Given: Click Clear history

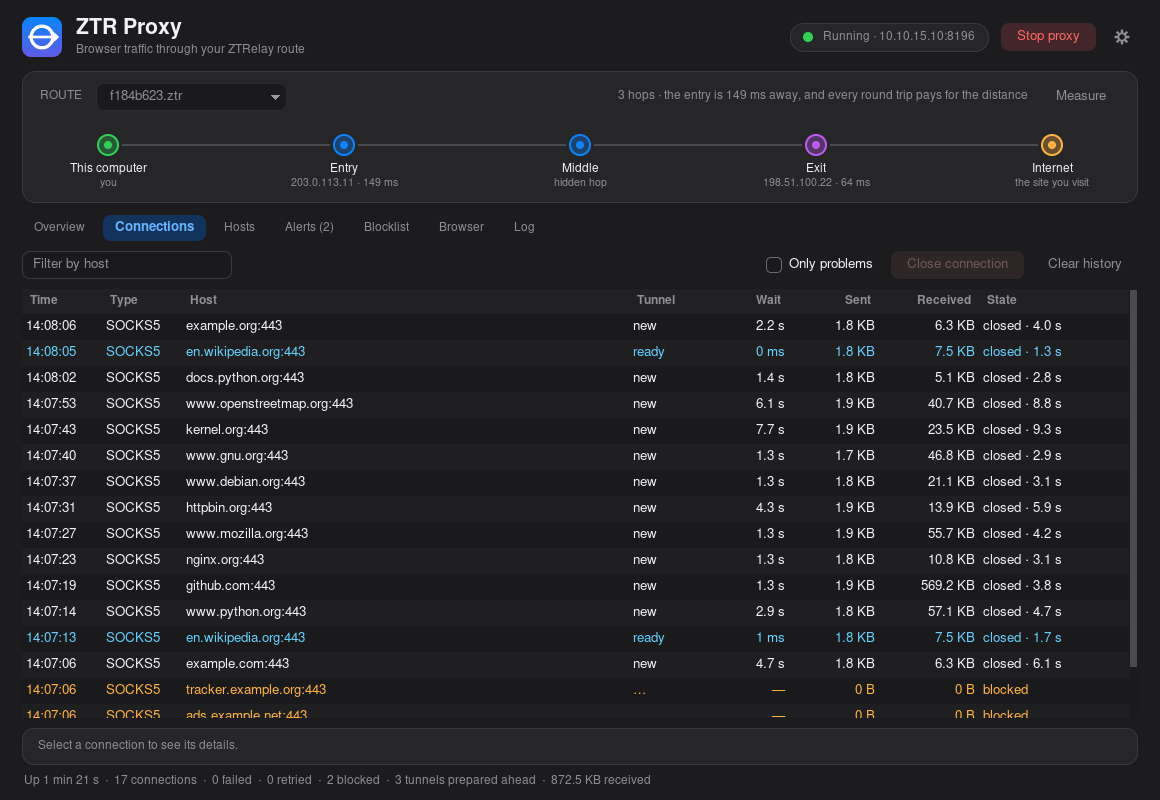Looking at the screenshot, I should [1085, 264].
